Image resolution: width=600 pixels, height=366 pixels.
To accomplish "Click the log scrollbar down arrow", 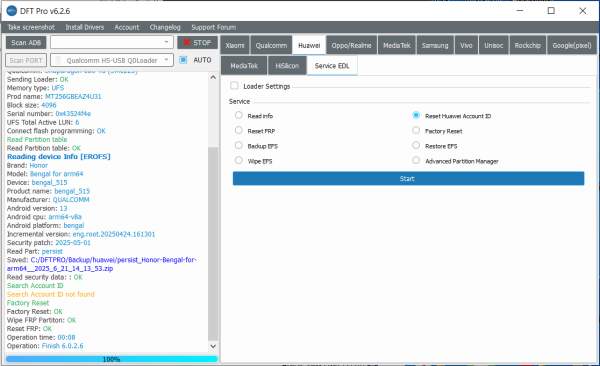I will click(213, 346).
